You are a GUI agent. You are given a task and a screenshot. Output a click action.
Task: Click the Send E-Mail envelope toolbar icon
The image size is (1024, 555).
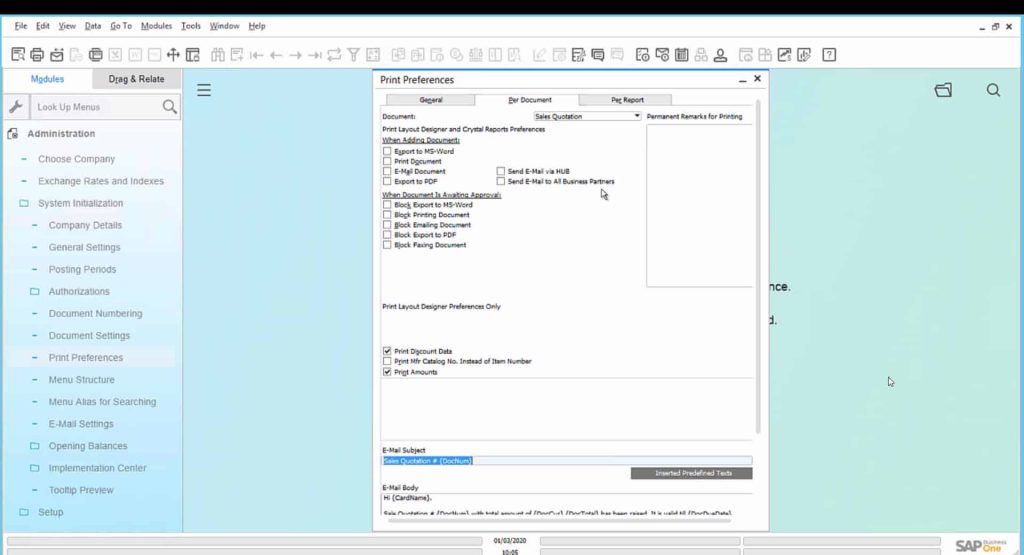tap(57, 55)
